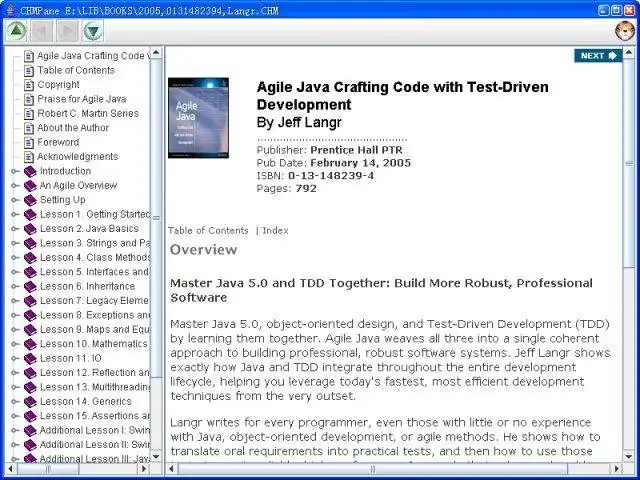
Task: Select Copyright in the tree
Action: (58, 84)
